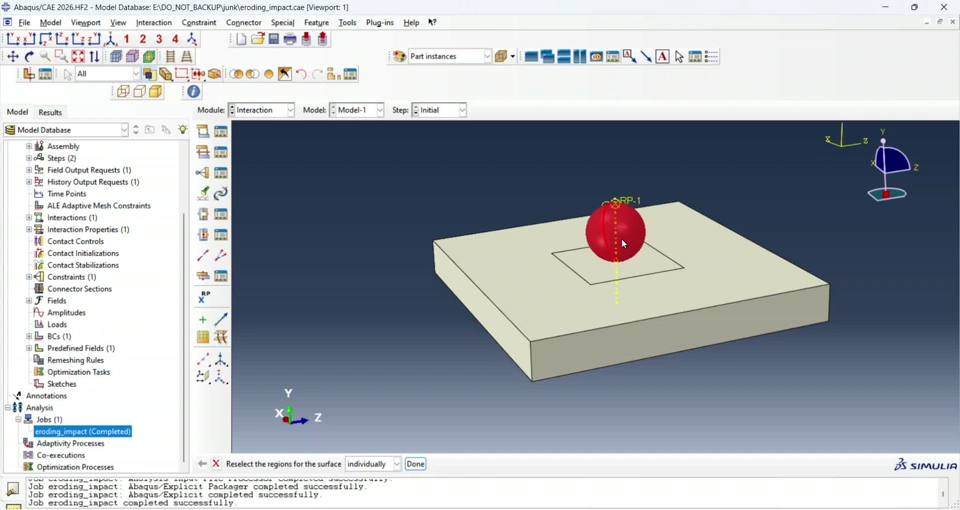Open the Model dropdown showing Model-1
This screenshot has width=960, height=510.
(x=357, y=110)
